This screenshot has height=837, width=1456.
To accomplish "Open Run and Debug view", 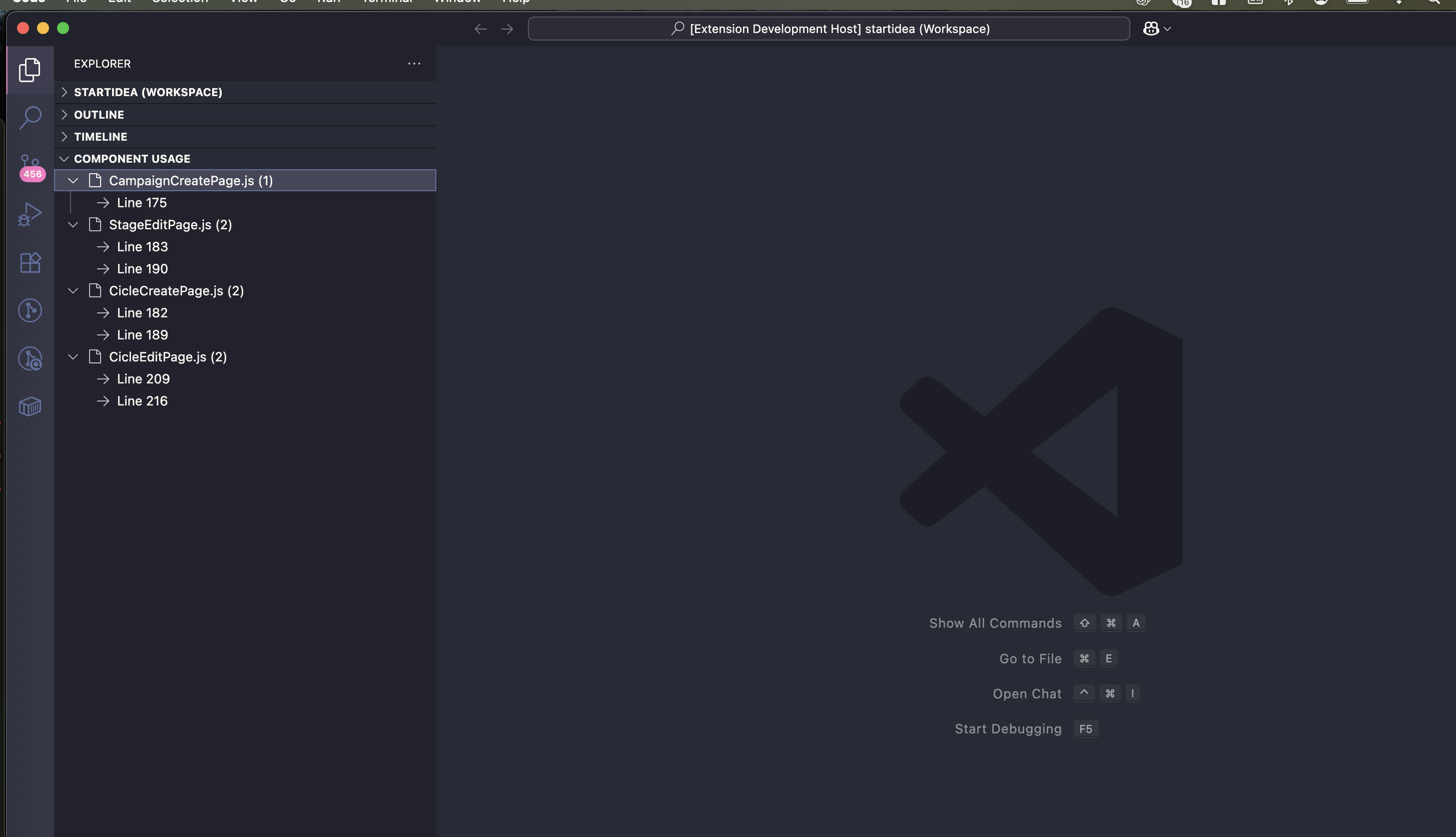I will (x=30, y=214).
